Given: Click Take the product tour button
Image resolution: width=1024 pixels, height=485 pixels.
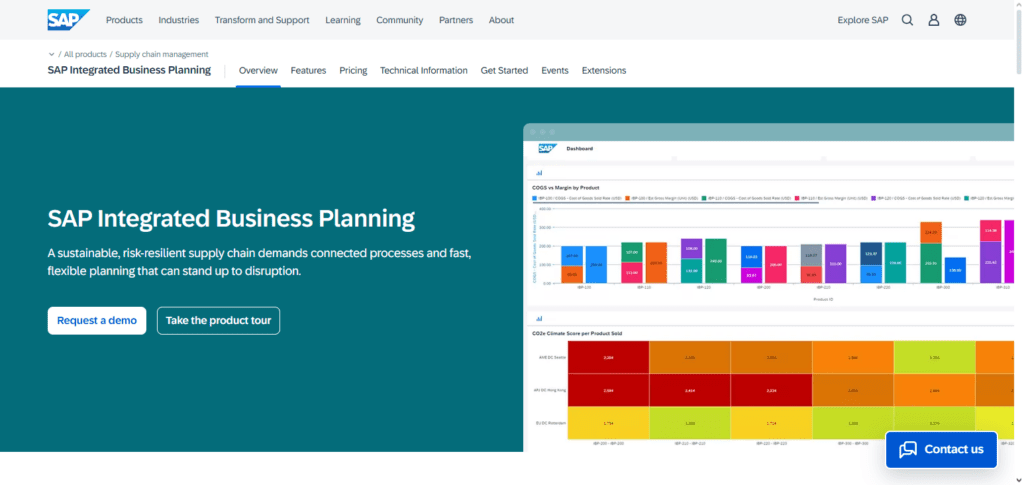Looking at the screenshot, I should (x=218, y=321).
